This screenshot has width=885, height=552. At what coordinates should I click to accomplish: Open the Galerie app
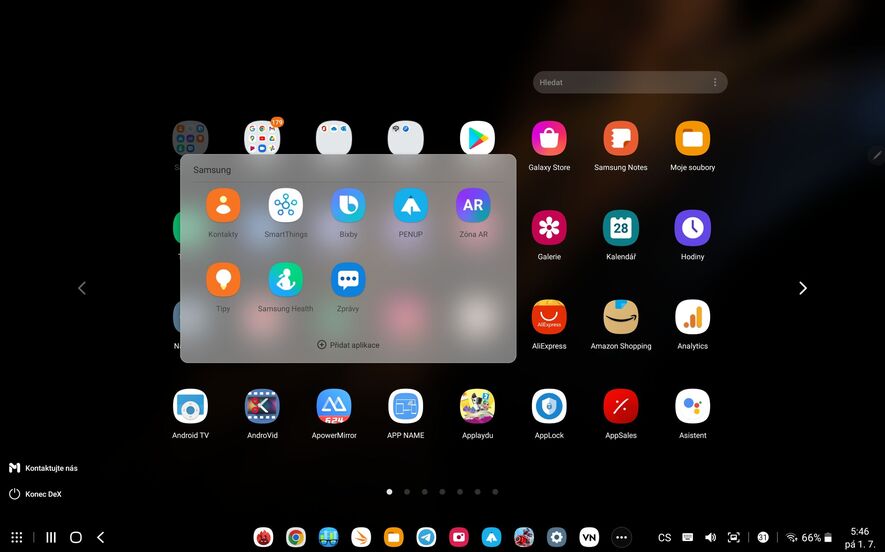(x=549, y=228)
